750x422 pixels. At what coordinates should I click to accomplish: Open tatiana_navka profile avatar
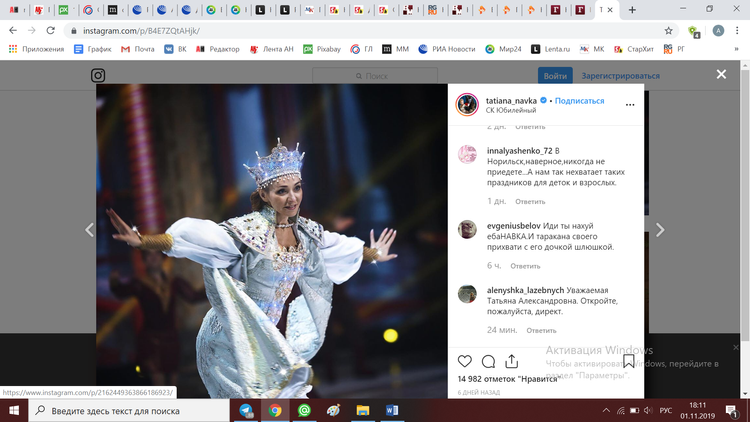[467, 104]
